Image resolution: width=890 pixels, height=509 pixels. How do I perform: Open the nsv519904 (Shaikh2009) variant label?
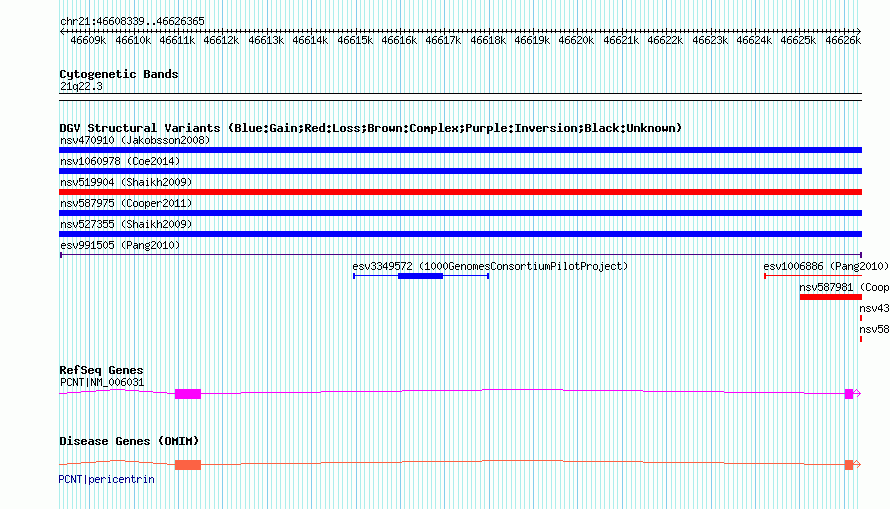point(126,182)
